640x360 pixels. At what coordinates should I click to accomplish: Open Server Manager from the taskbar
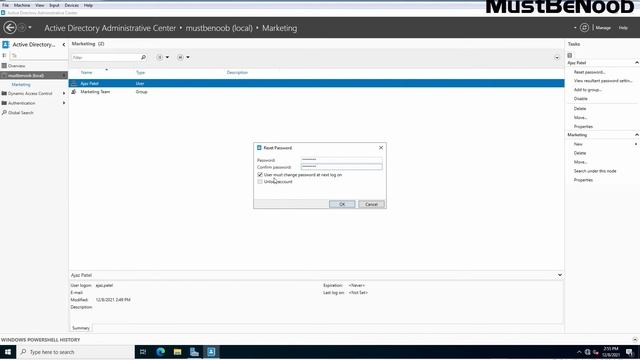click(194, 352)
